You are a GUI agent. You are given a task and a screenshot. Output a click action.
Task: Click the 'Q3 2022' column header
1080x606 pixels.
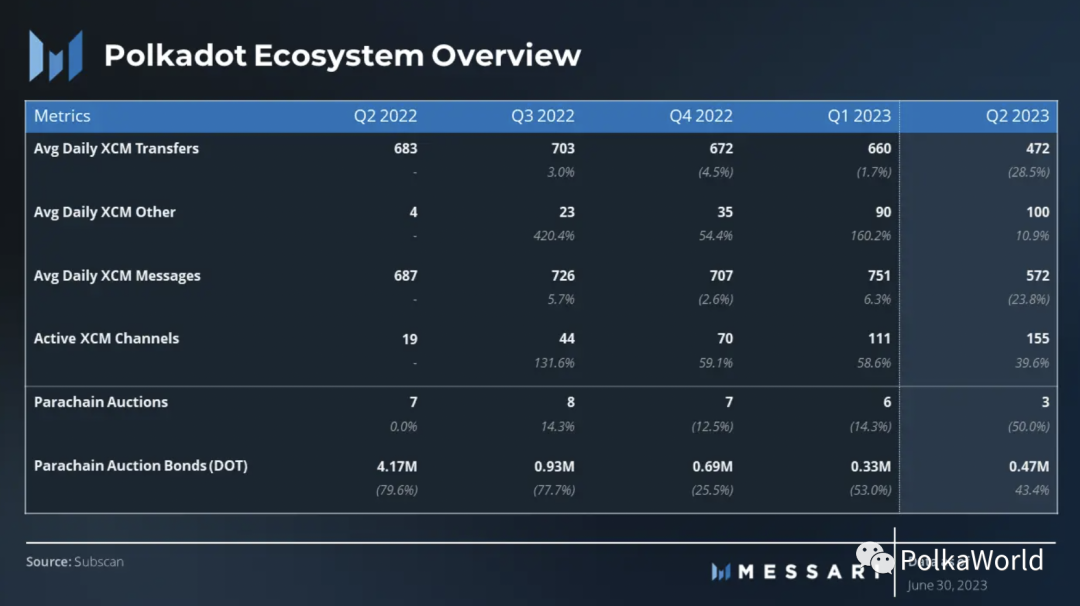coord(543,116)
